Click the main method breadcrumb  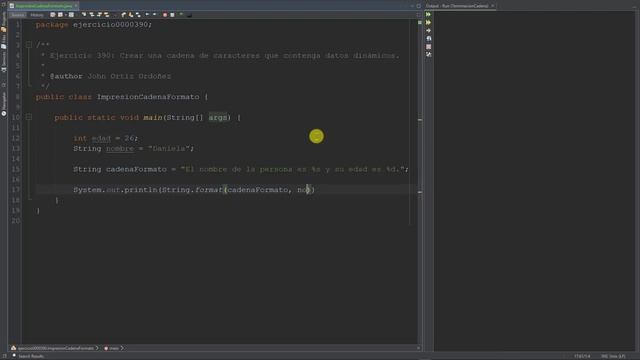(x=113, y=348)
